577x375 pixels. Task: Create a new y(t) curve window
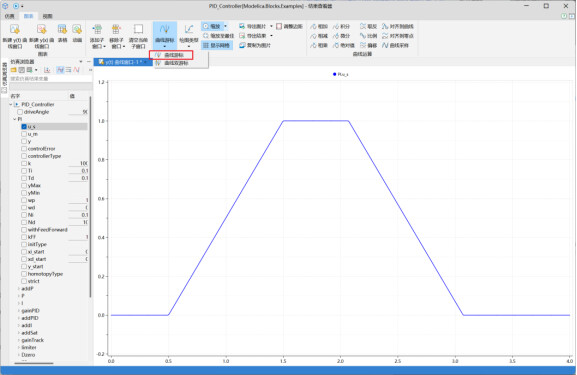15,36
